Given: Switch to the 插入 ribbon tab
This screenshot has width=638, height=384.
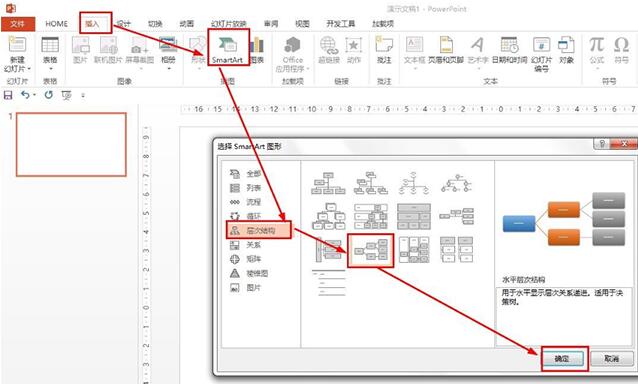Looking at the screenshot, I should click(92, 24).
